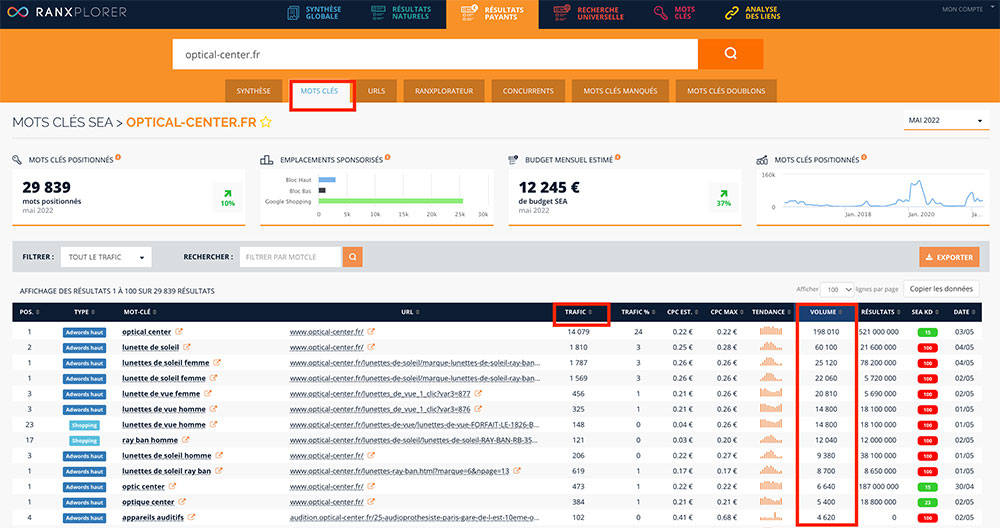Click the Synthèse Globale nav icon
Viewport: 1000px width, 528px height.
point(293,13)
